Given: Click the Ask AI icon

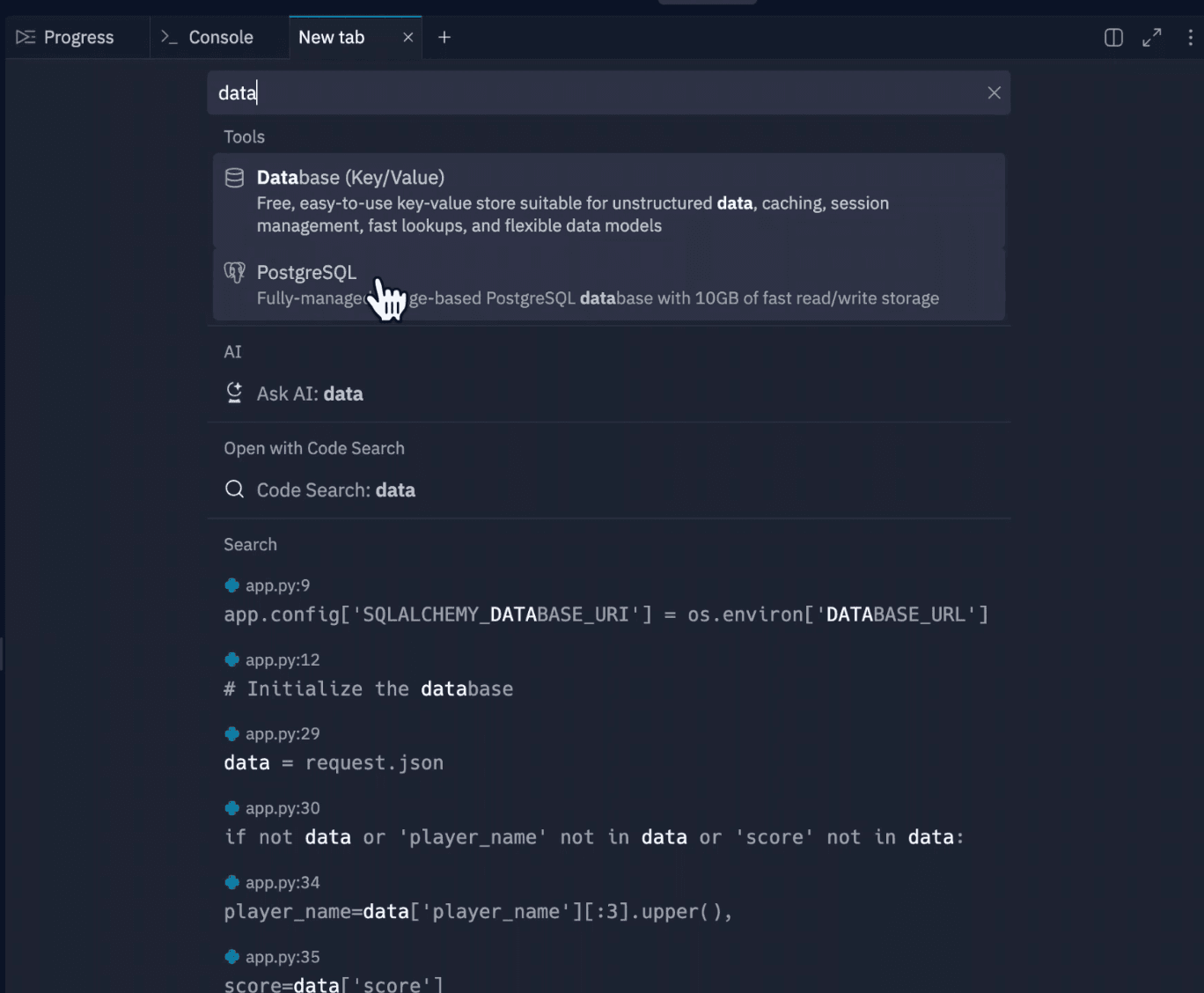Looking at the screenshot, I should [x=234, y=393].
